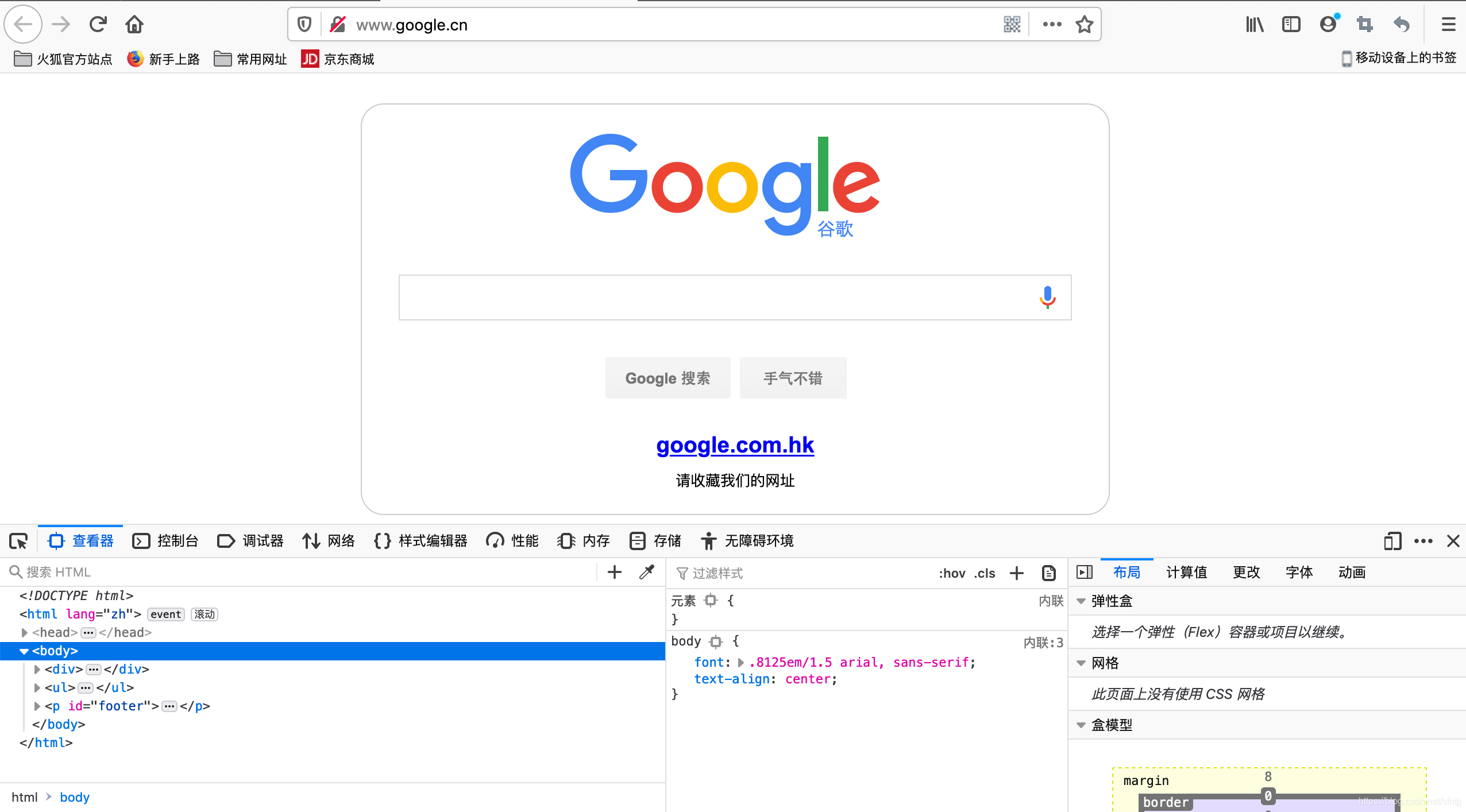Toggle the :hov pseudo-class panel
This screenshot has height=812, width=1466.
(x=952, y=573)
